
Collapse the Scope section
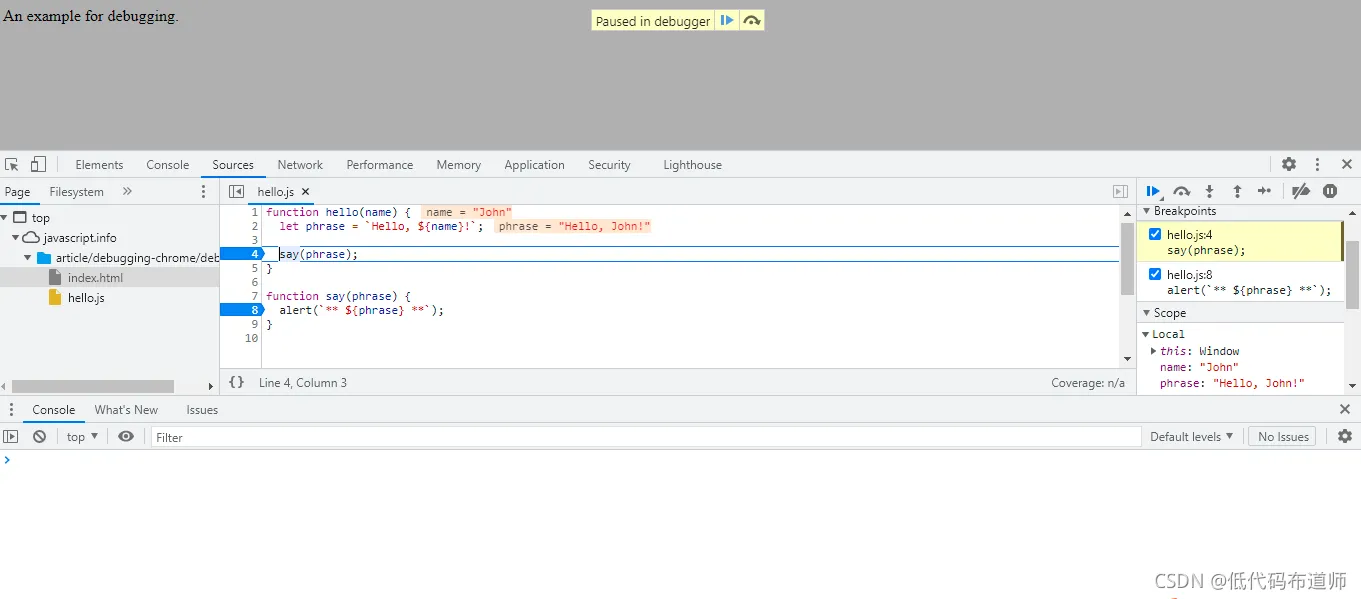(1147, 313)
